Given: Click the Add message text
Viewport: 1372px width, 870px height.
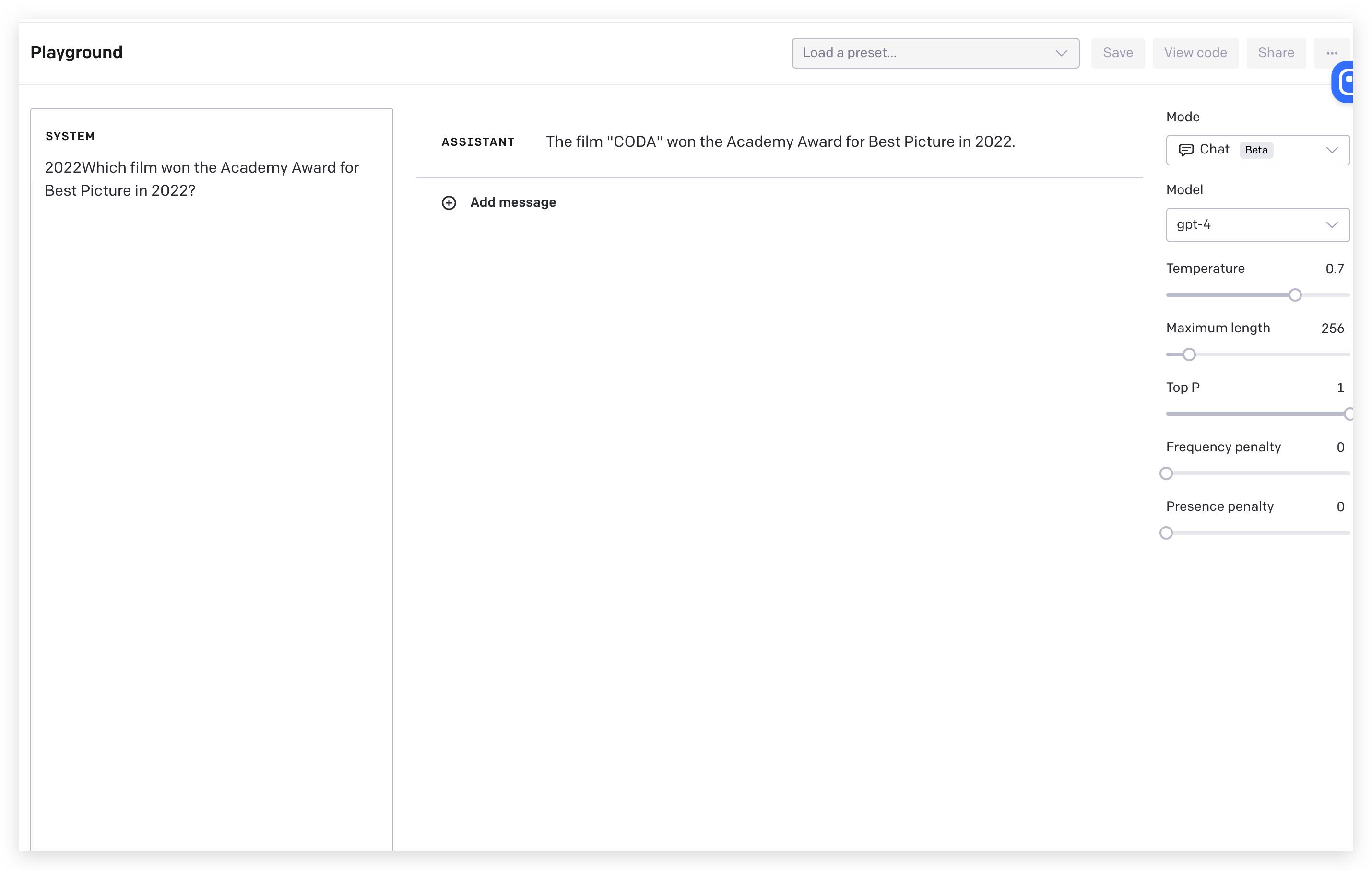Looking at the screenshot, I should [x=513, y=202].
